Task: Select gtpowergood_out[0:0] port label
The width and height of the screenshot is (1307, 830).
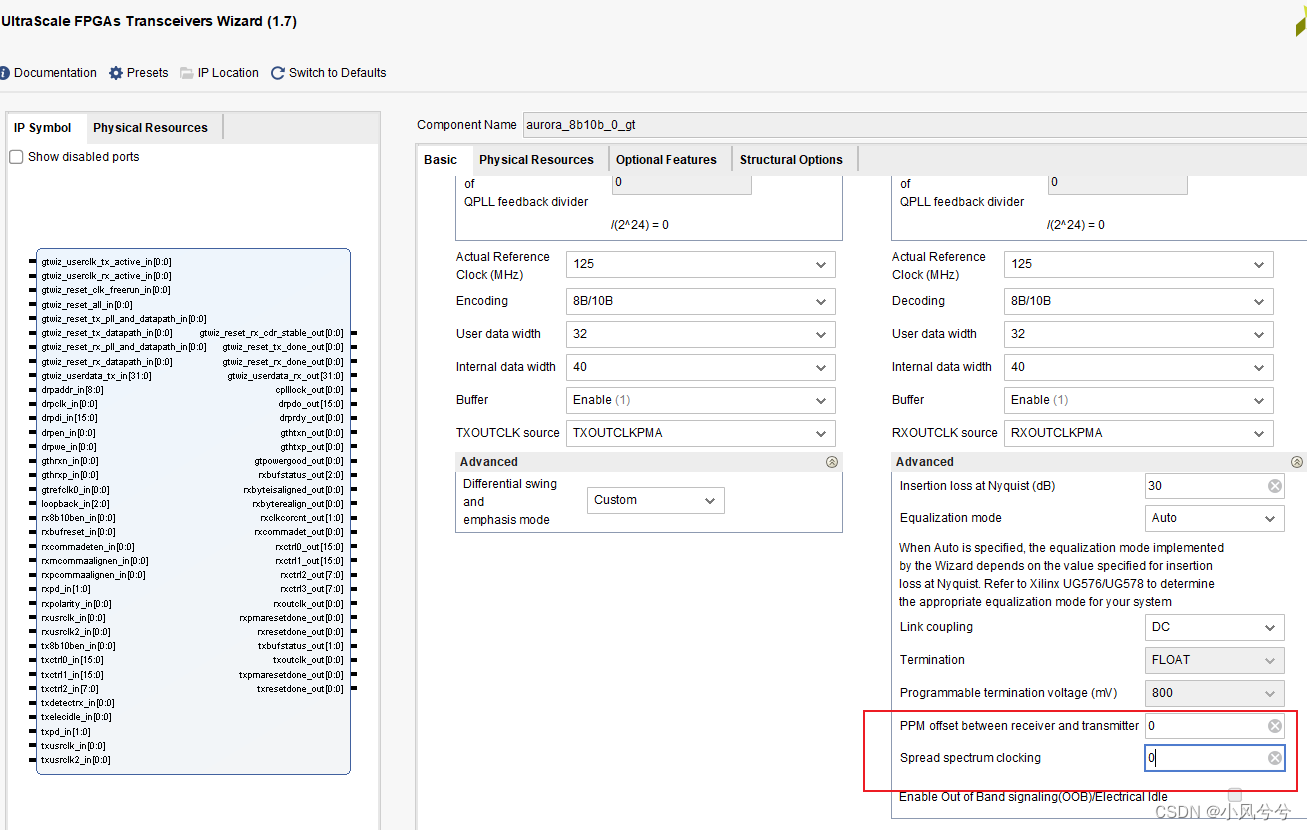Action: (299, 462)
